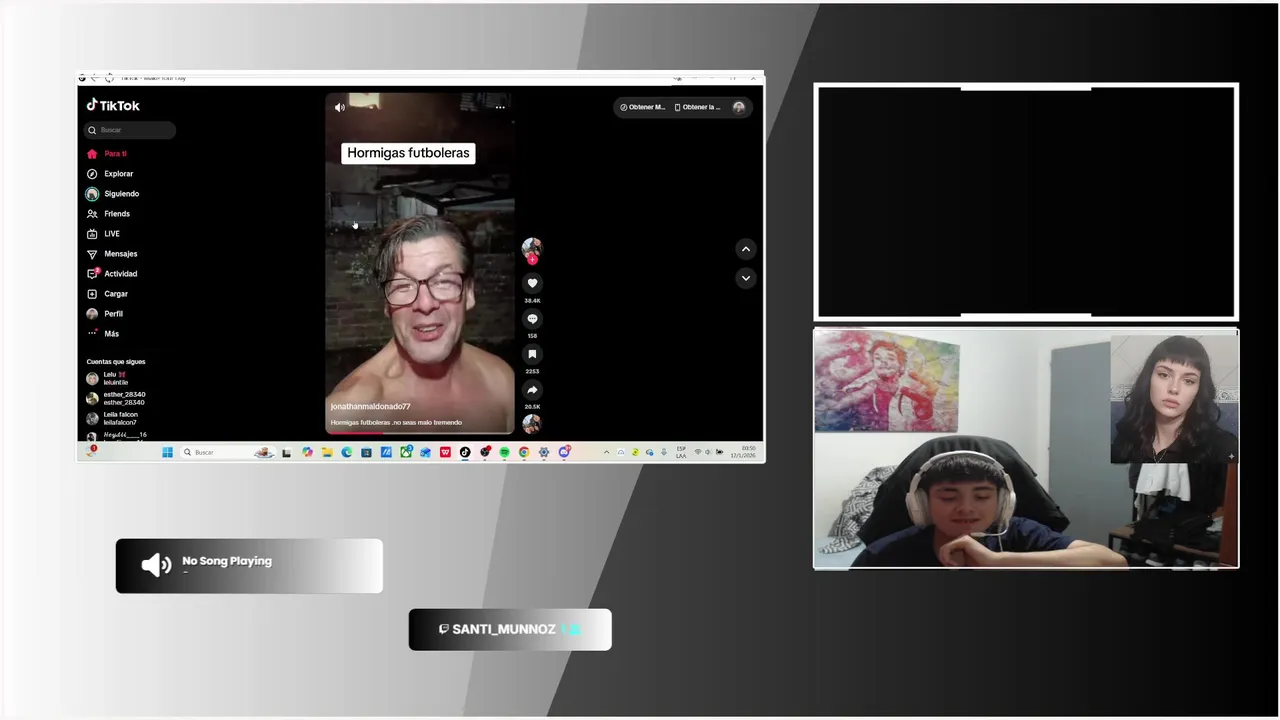Open the spinning sound disc icon

tap(532, 423)
